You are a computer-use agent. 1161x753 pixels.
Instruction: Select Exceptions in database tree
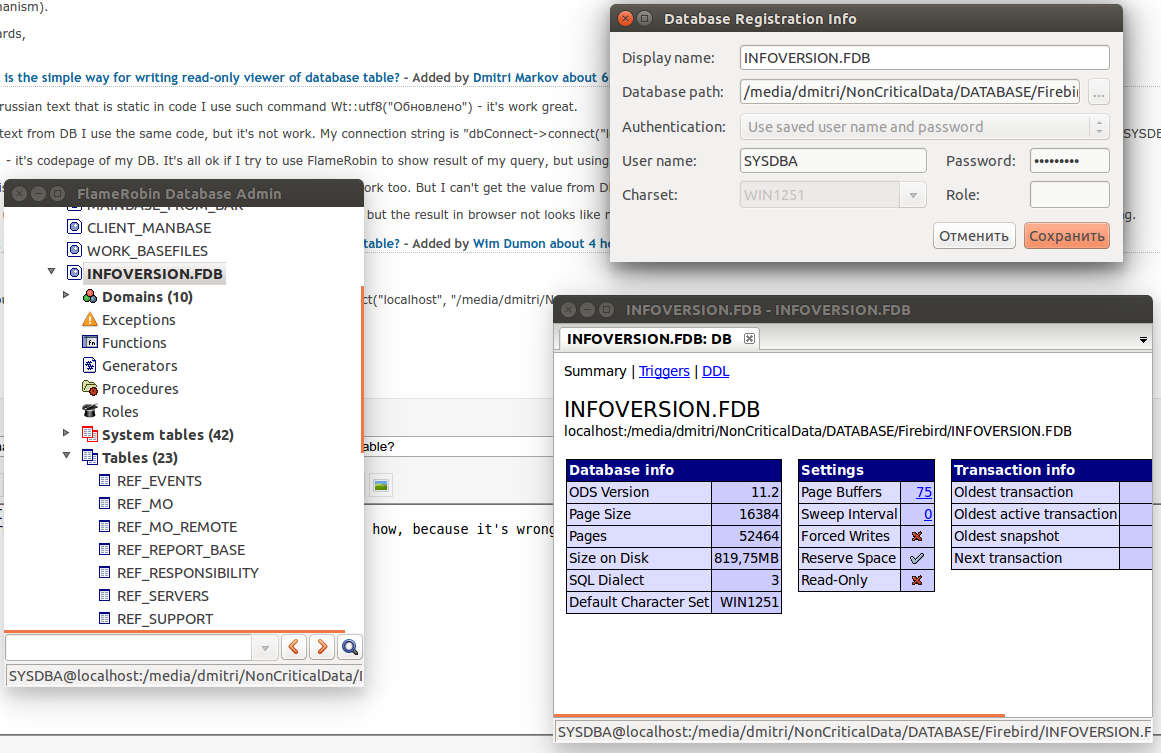pos(138,319)
